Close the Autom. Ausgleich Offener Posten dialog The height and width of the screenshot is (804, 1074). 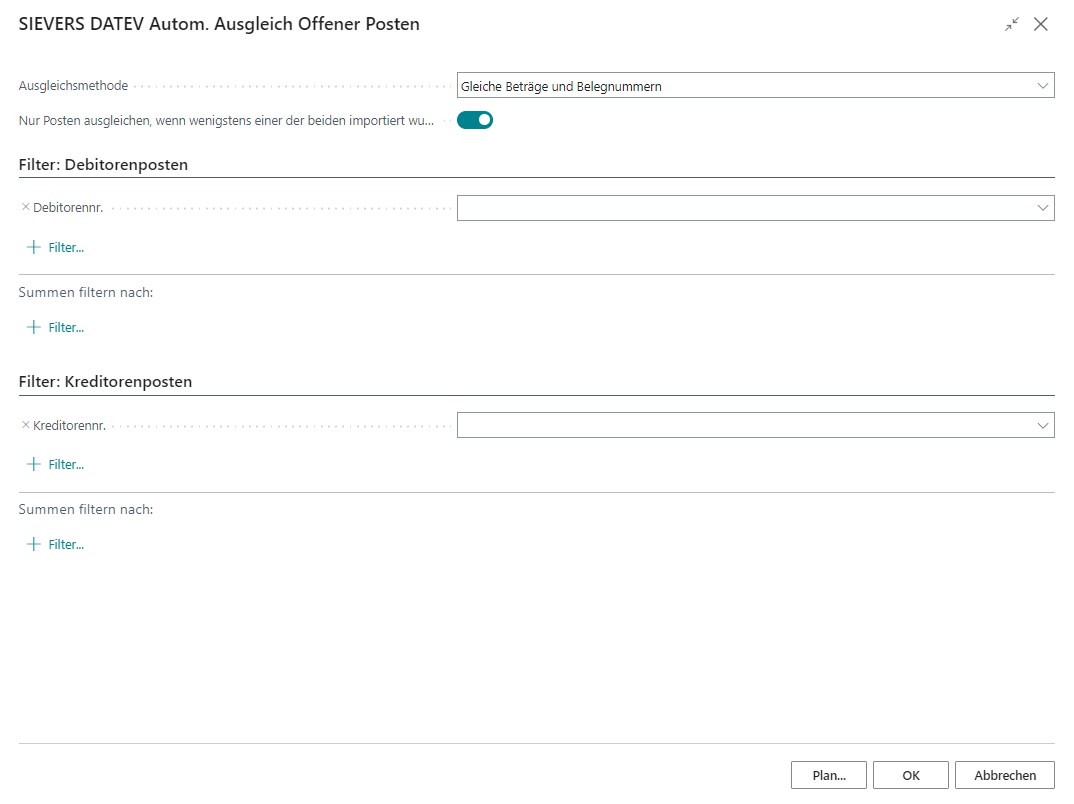pyautogui.click(x=1041, y=25)
